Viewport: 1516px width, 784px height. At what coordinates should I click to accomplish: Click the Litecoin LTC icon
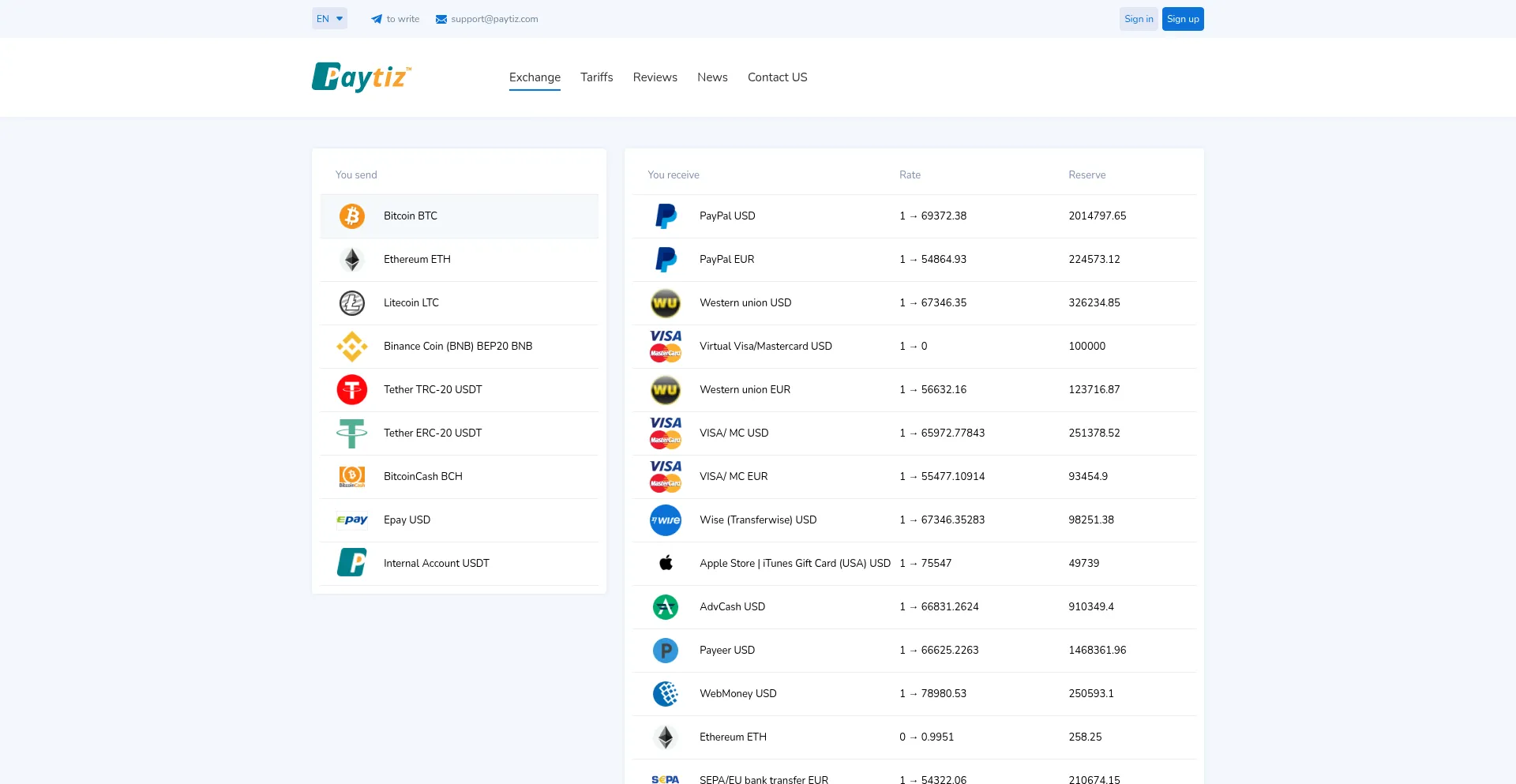pos(352,303)
